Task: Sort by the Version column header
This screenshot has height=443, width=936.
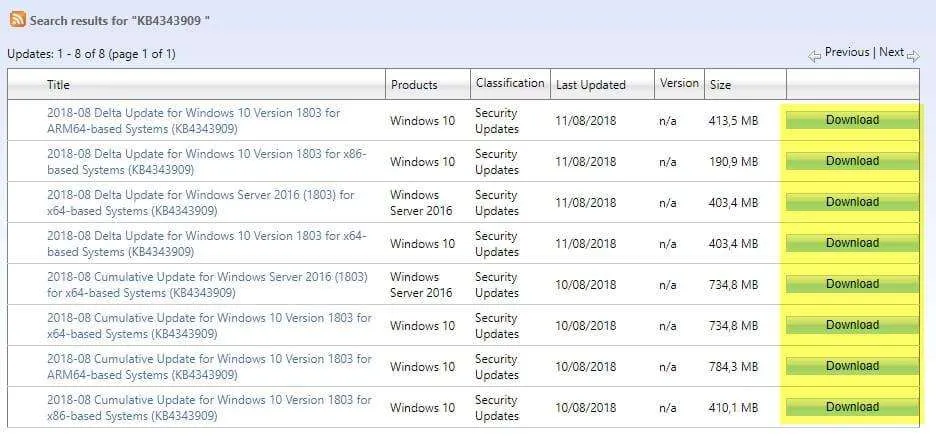Action: click(679, 83)
